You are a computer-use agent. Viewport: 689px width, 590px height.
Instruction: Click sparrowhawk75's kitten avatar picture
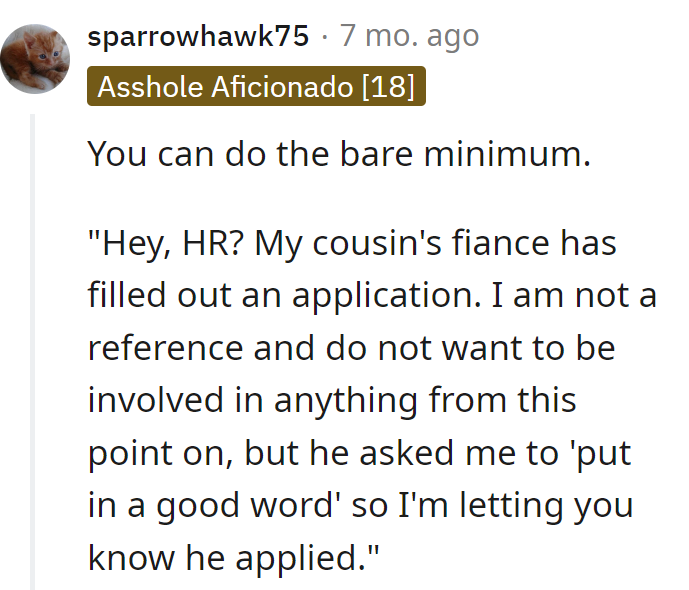tap(36, 57)
